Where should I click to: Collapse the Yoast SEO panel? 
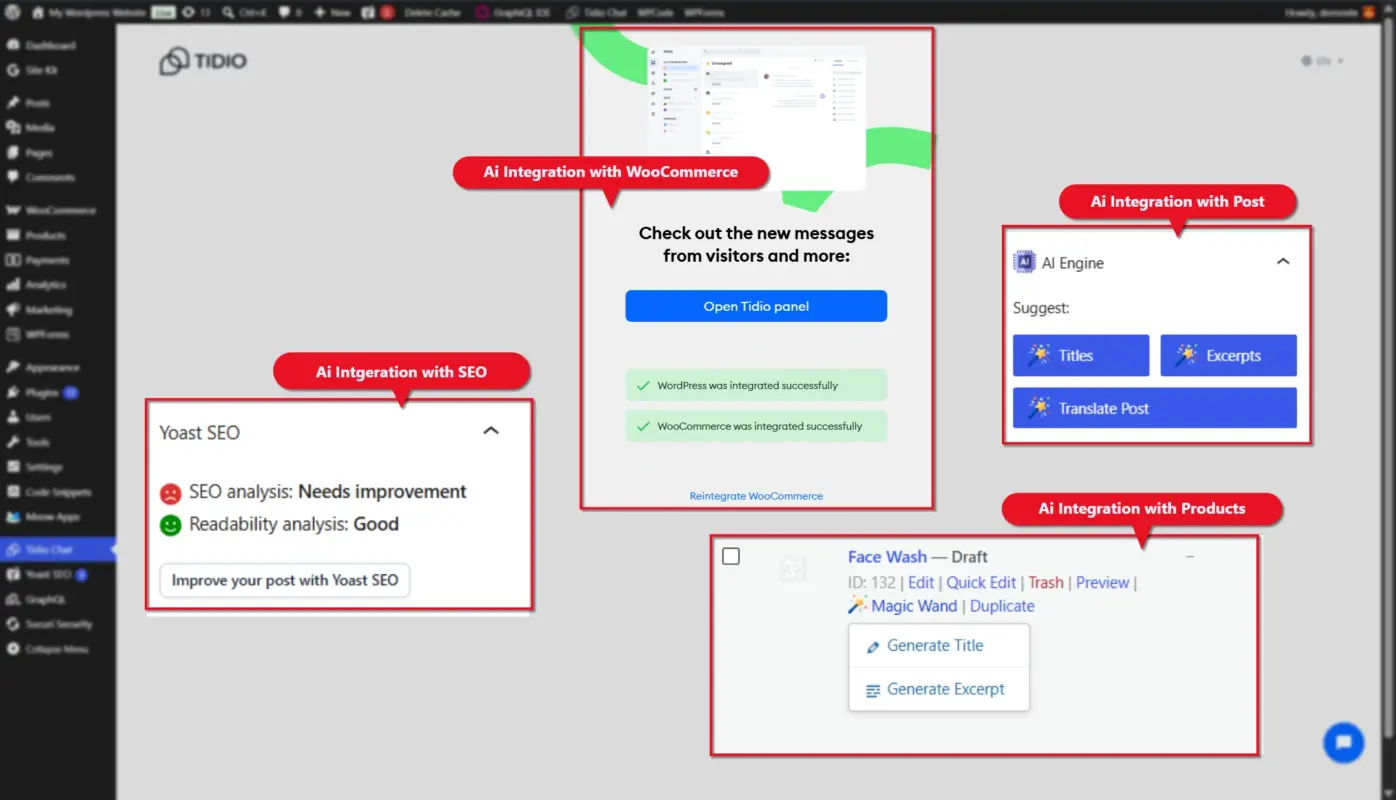pyautogui.click(x=491, y=431)
